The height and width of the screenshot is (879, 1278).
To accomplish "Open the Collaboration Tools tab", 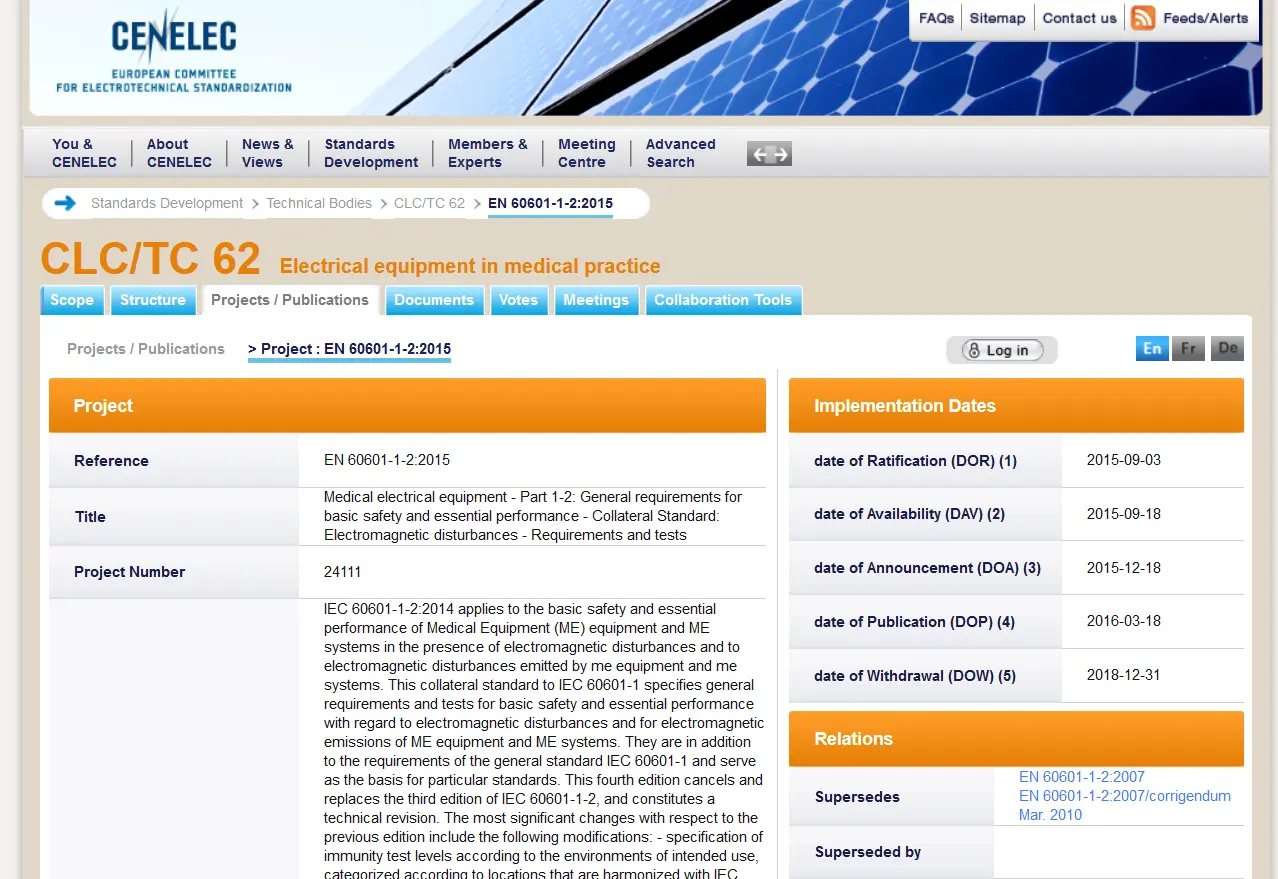I will point(723,300).
